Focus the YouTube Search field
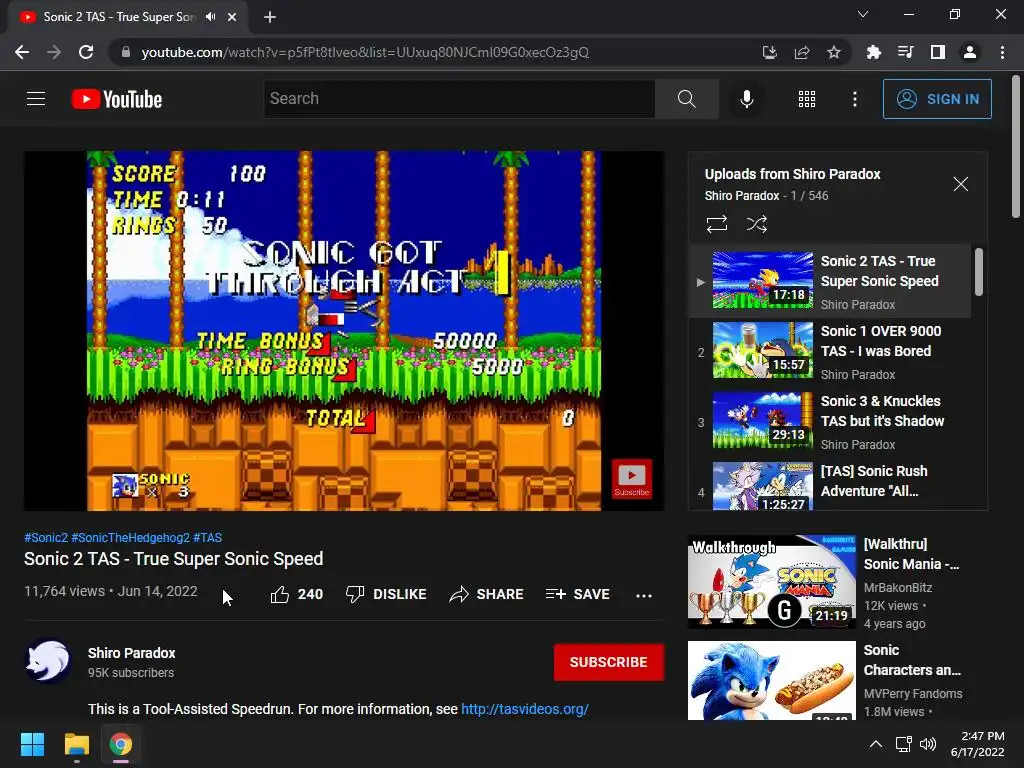The height and width of the screenshot is (768, 1024). (x=459, y=99)
